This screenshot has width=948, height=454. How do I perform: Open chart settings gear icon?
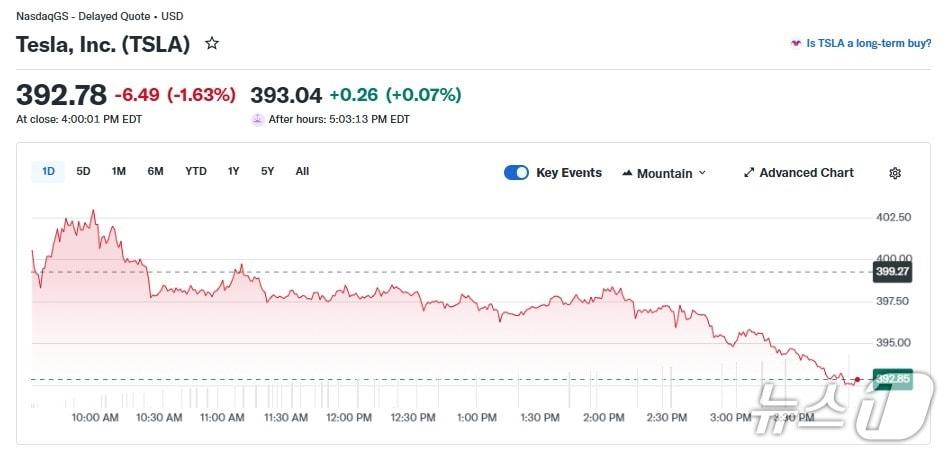[895, 173]
